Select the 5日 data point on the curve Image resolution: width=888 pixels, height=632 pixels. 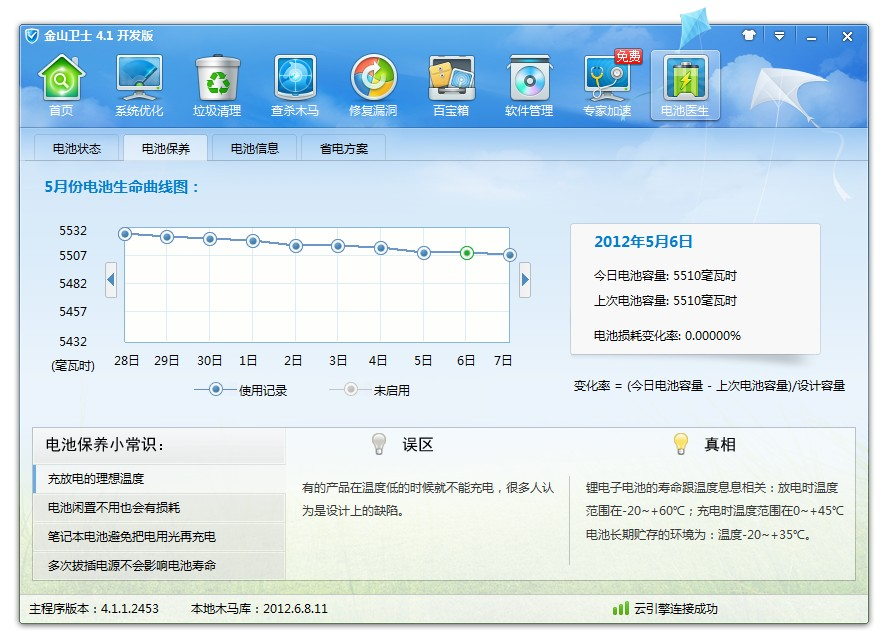click(x=424, y=253)
